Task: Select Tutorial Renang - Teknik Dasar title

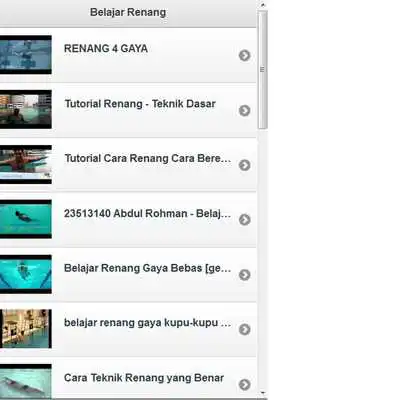Action: coord(140,104)
